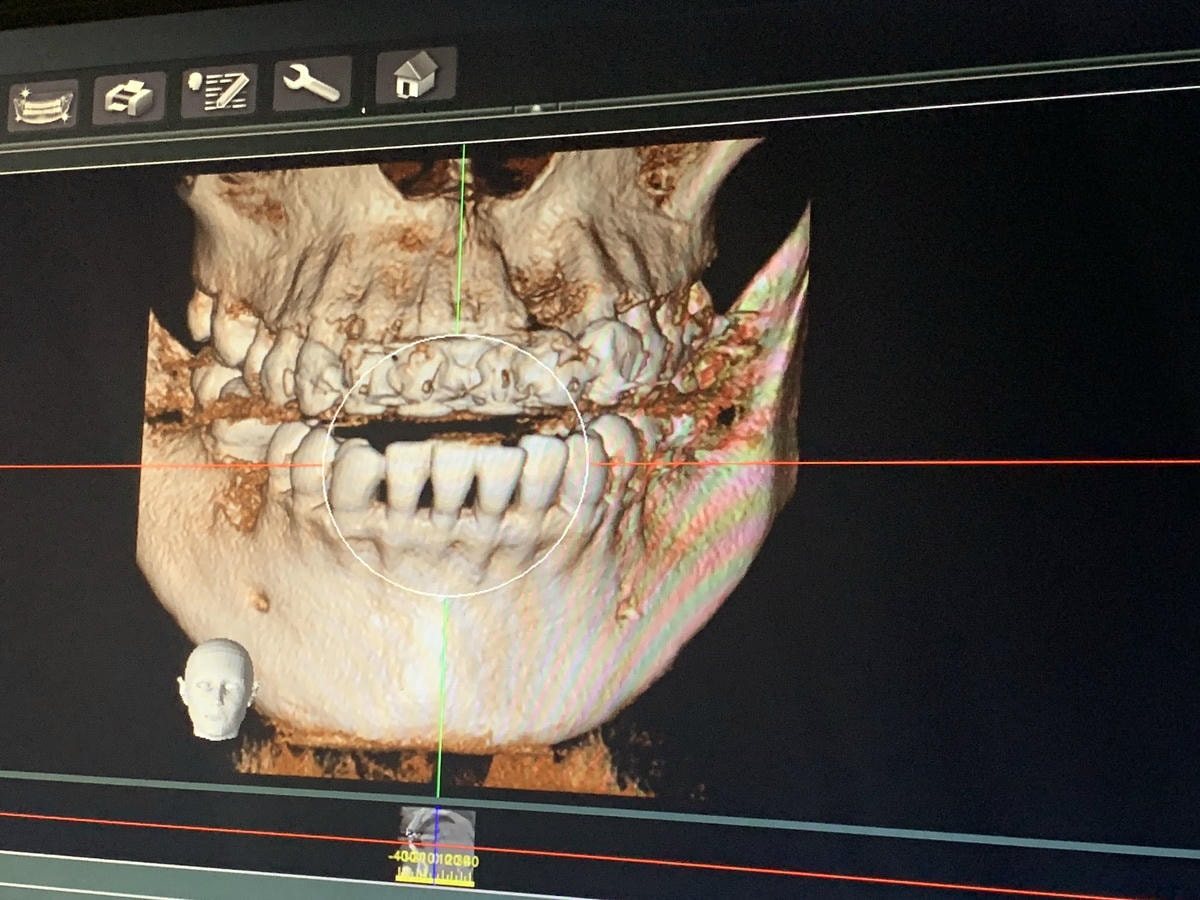The width and height of the screenshot is (1200, 900).
Task: Click the 3D head orientation indicator
Action: pos(217,689)
